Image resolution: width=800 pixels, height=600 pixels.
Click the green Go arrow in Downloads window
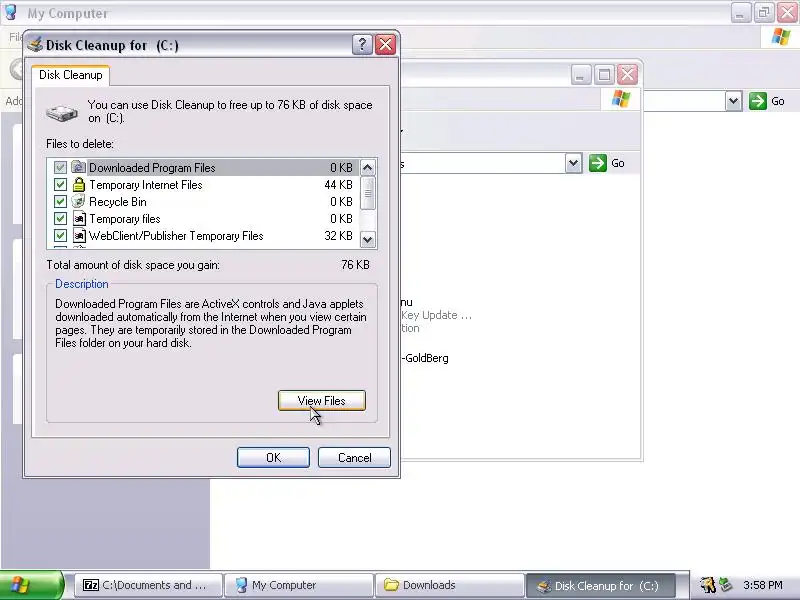(x=597, y=163)
